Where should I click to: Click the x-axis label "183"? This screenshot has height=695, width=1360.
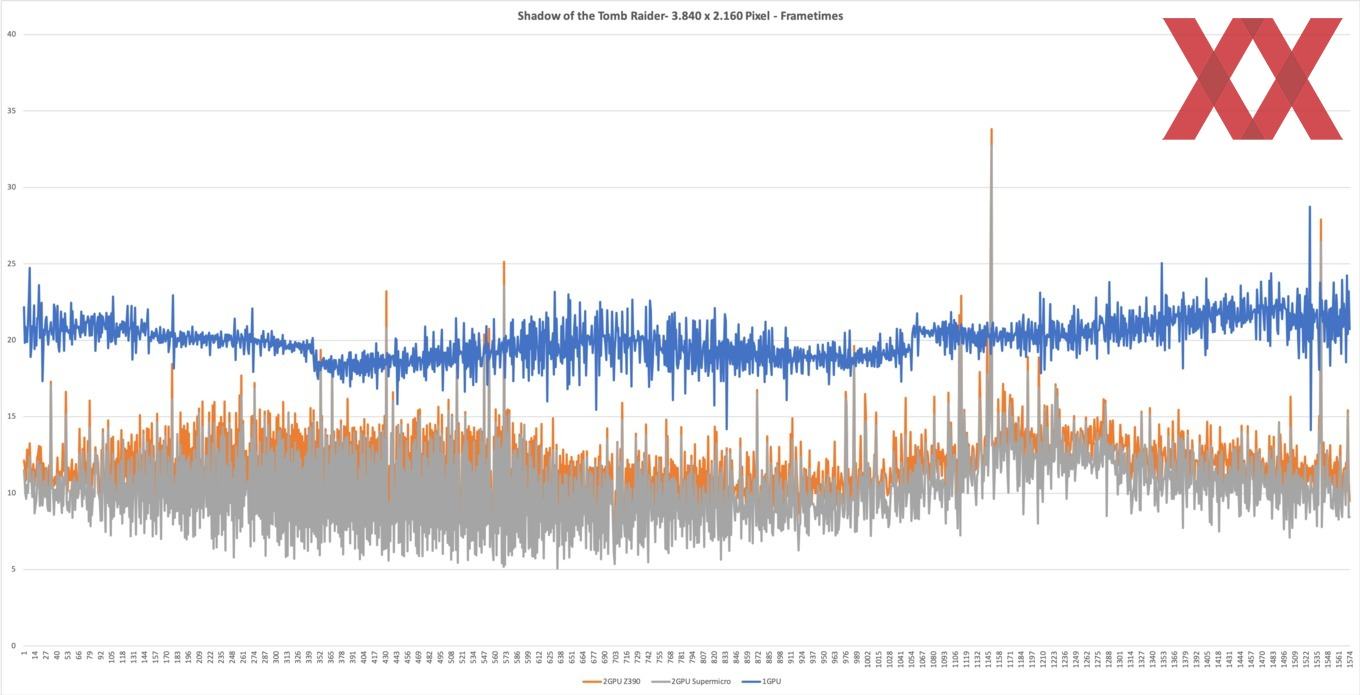click(177, 657)
